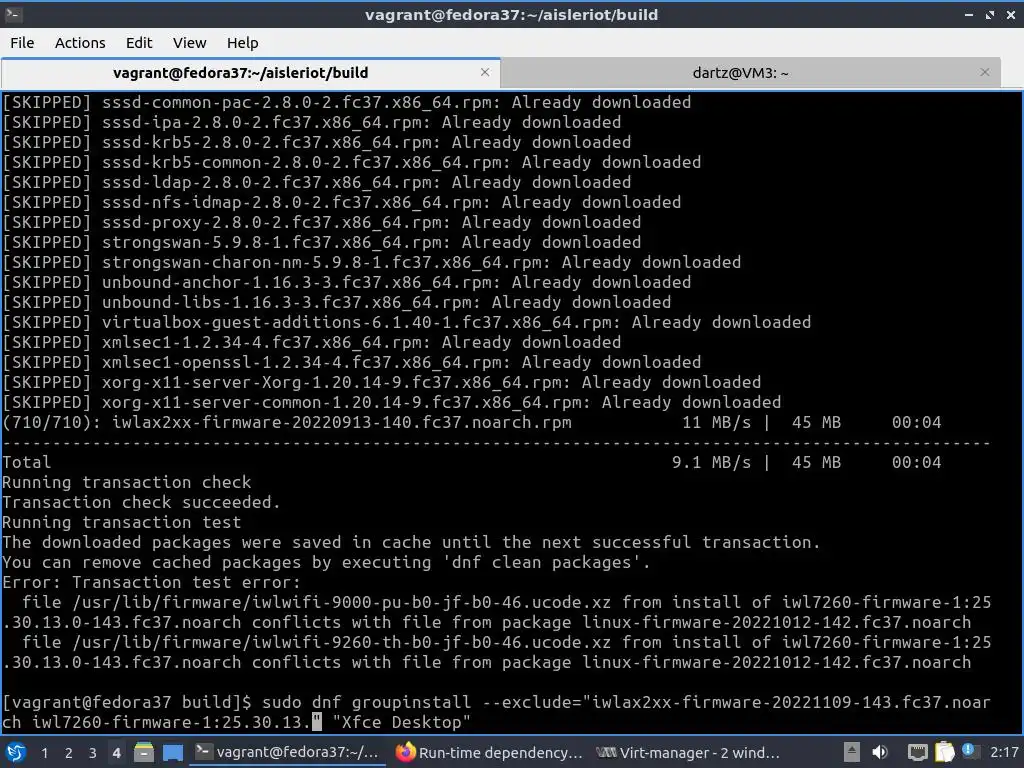The image size is (1024, 768).
Task: Switch to workspace 2 in the pager
Action: click(68, 753)
